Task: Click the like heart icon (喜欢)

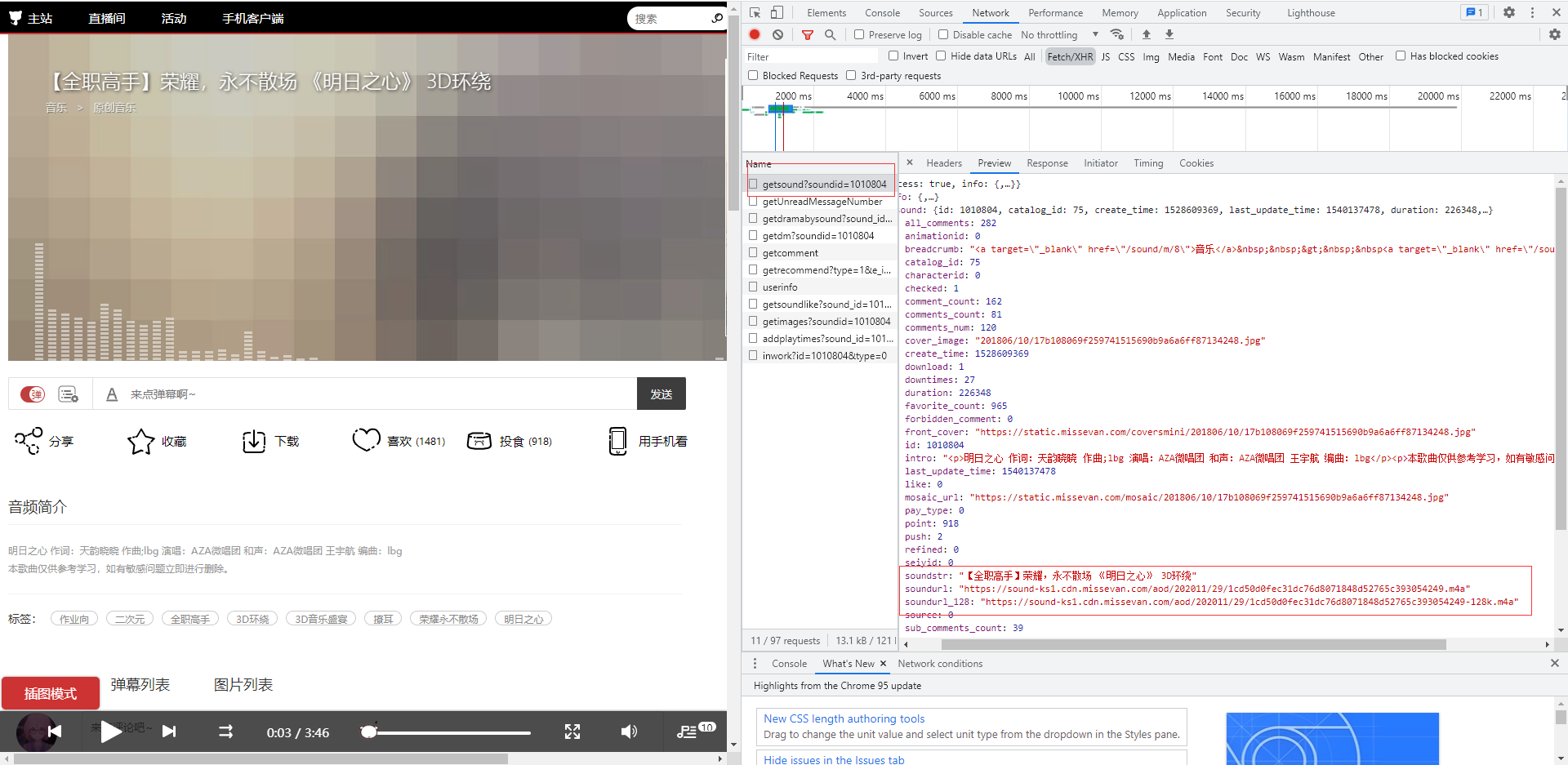Action: click(366, 440)
